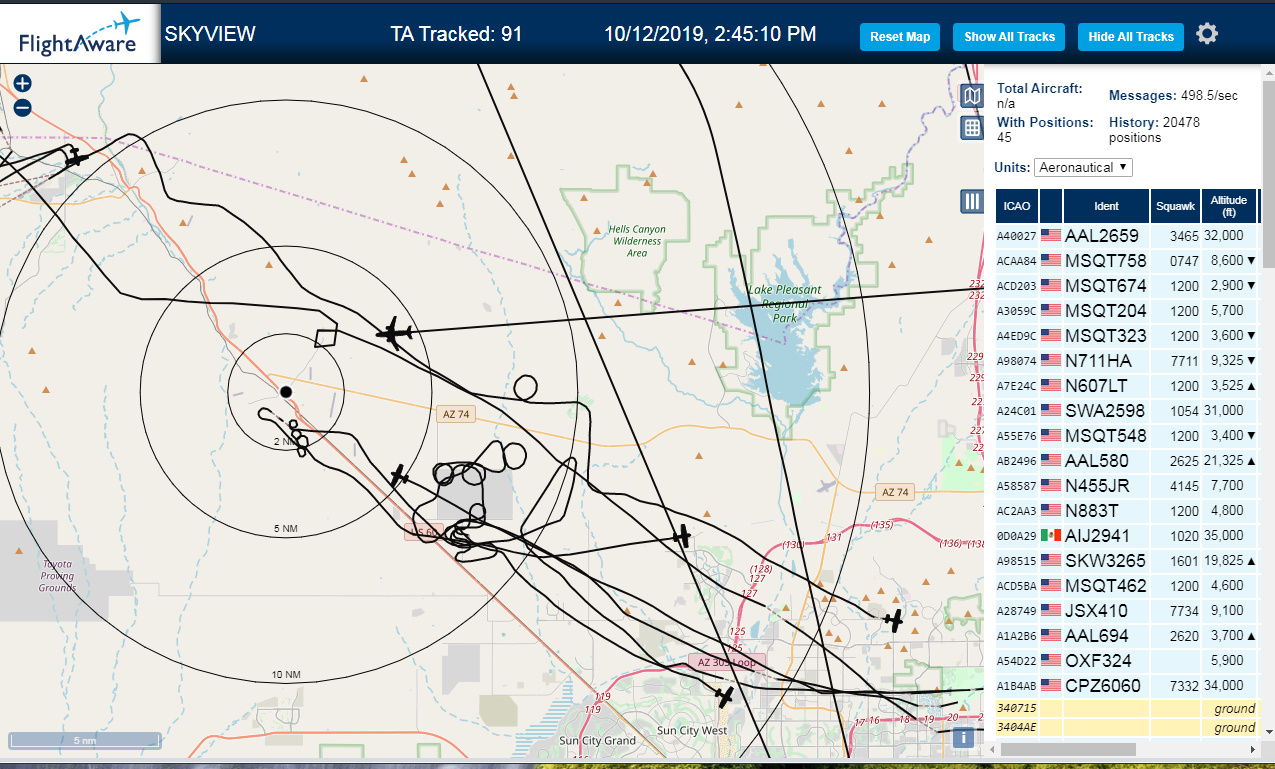Click Hide All Tracks button
1275x769 pixels.
pyautogui.click(x=1131, y=37)
